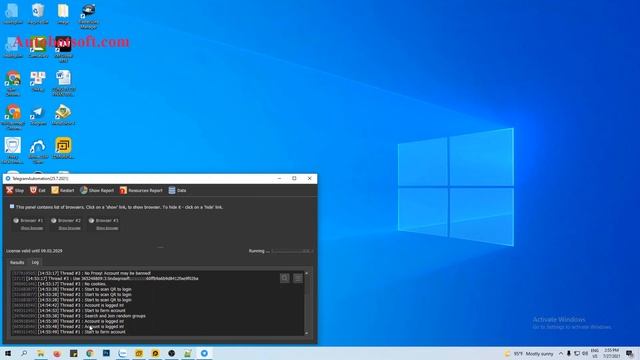640x360 pixels.
Task: Show browser link under Browser #3
Action: [107, 228]
